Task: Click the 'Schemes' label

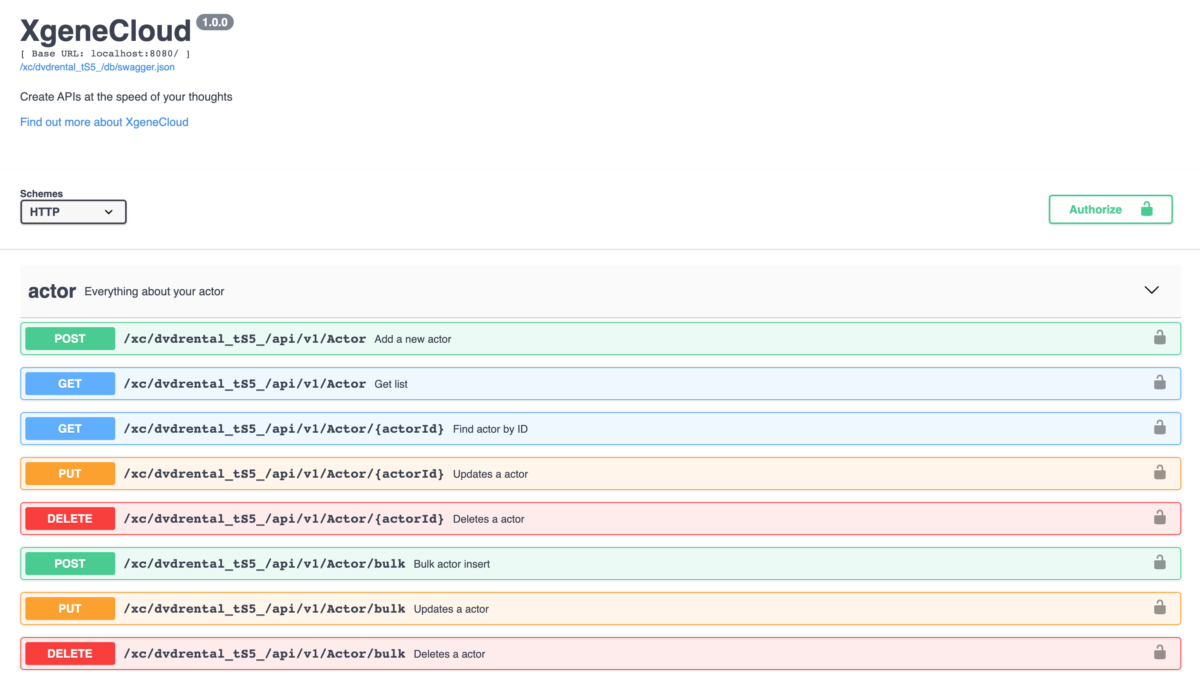Action: tap(41, 193)
